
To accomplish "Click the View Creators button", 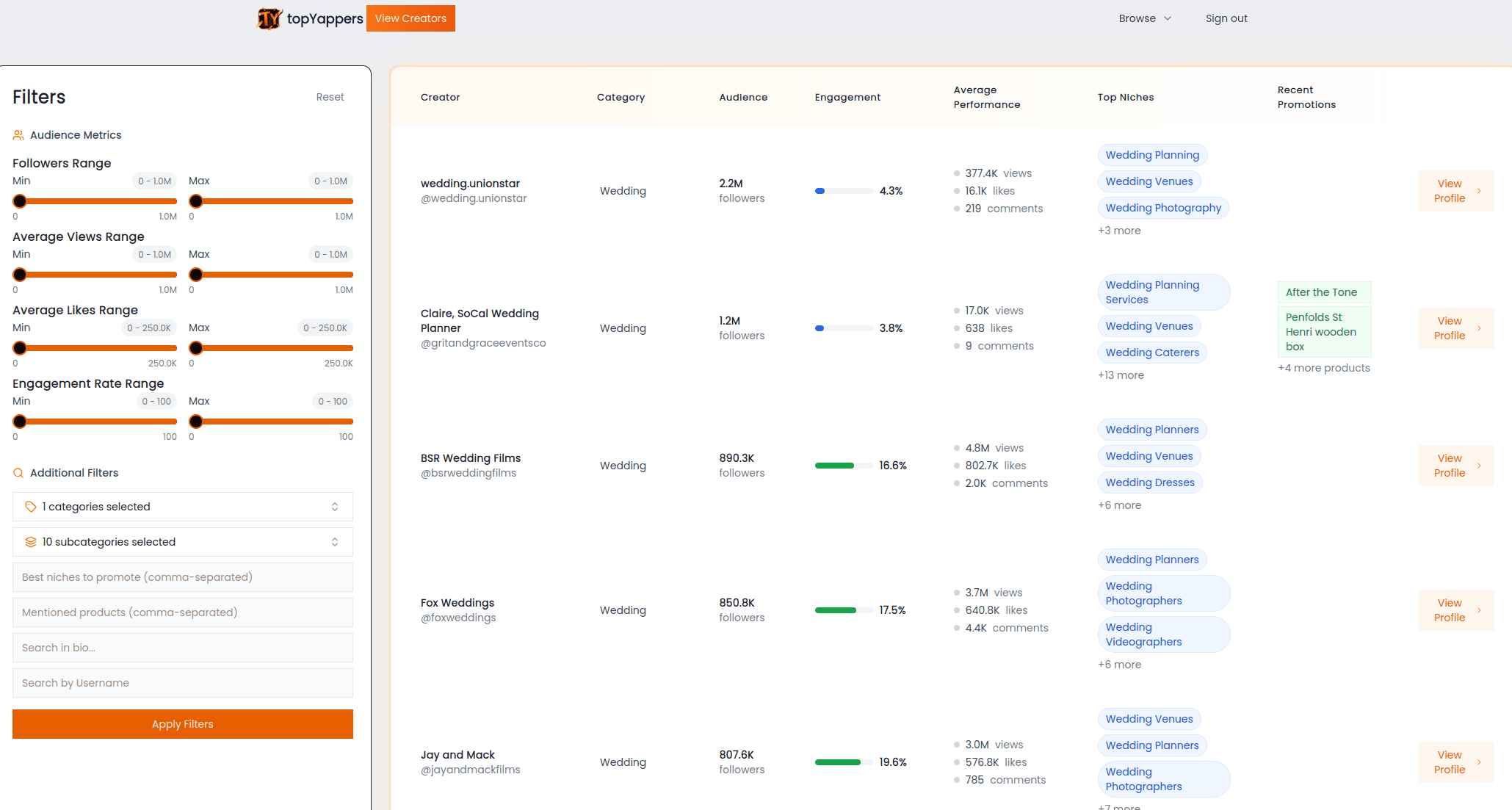I will point(410,18).
